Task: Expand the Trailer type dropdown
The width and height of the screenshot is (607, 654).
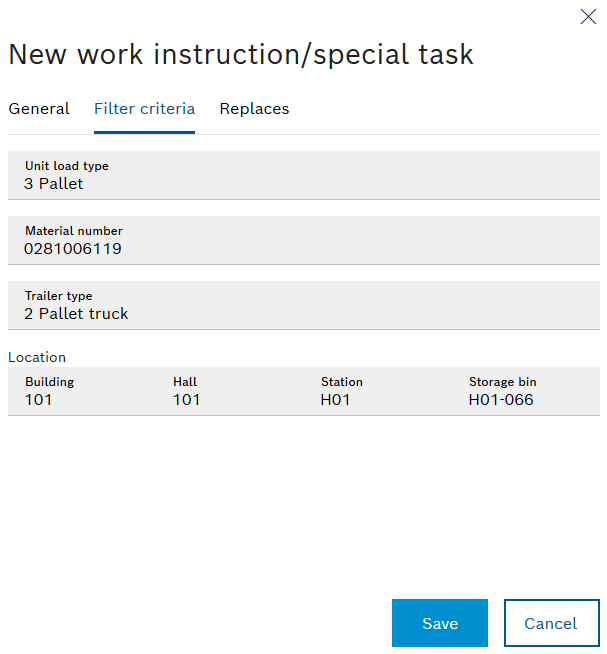Action: coord(304,305)
